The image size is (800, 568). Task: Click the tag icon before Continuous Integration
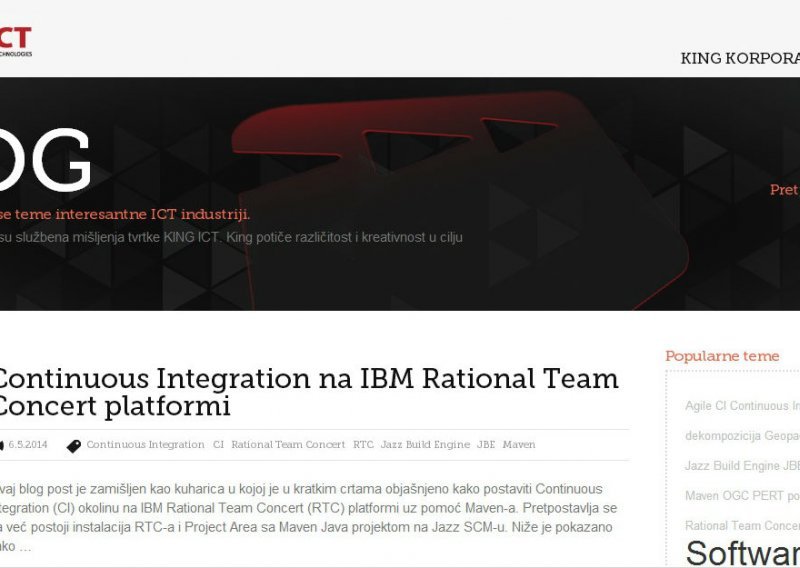[74, 446]
